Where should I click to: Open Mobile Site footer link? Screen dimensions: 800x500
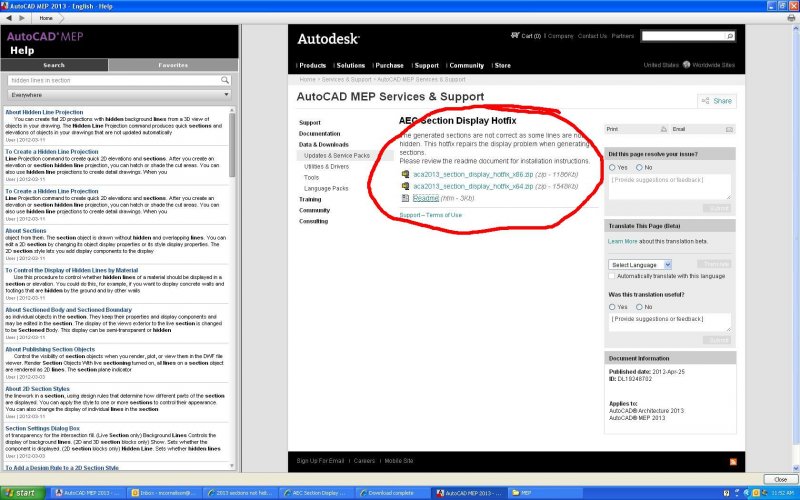(x=398, y=461)
